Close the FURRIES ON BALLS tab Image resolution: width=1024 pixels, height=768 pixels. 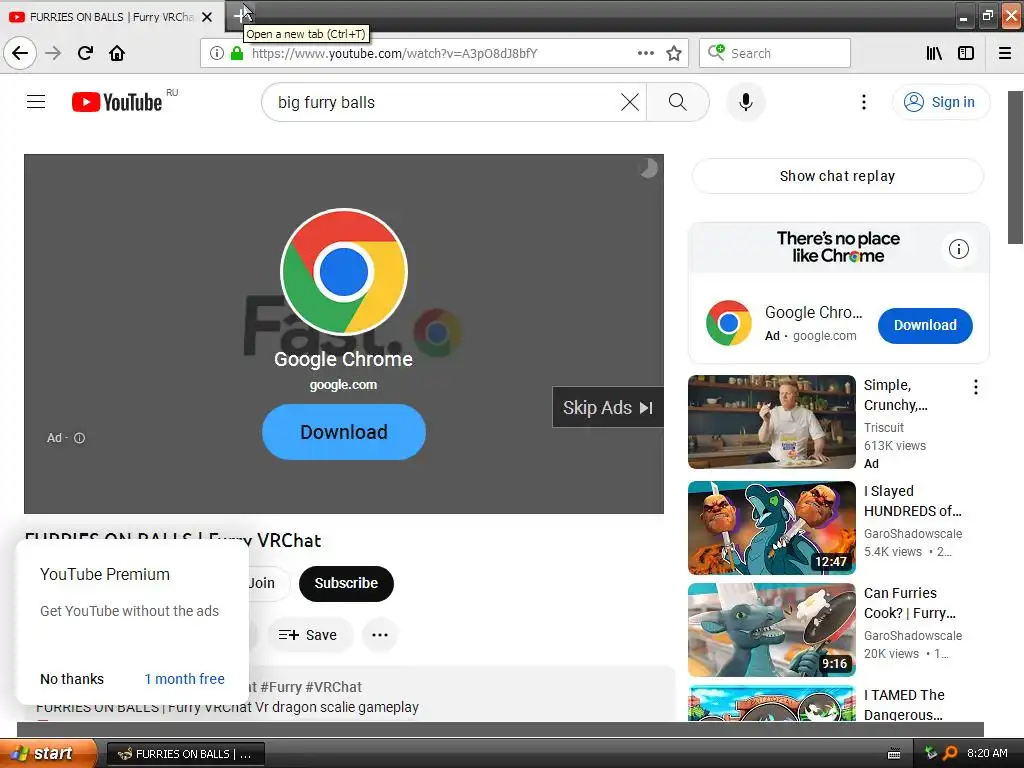[x=207, y=17]
